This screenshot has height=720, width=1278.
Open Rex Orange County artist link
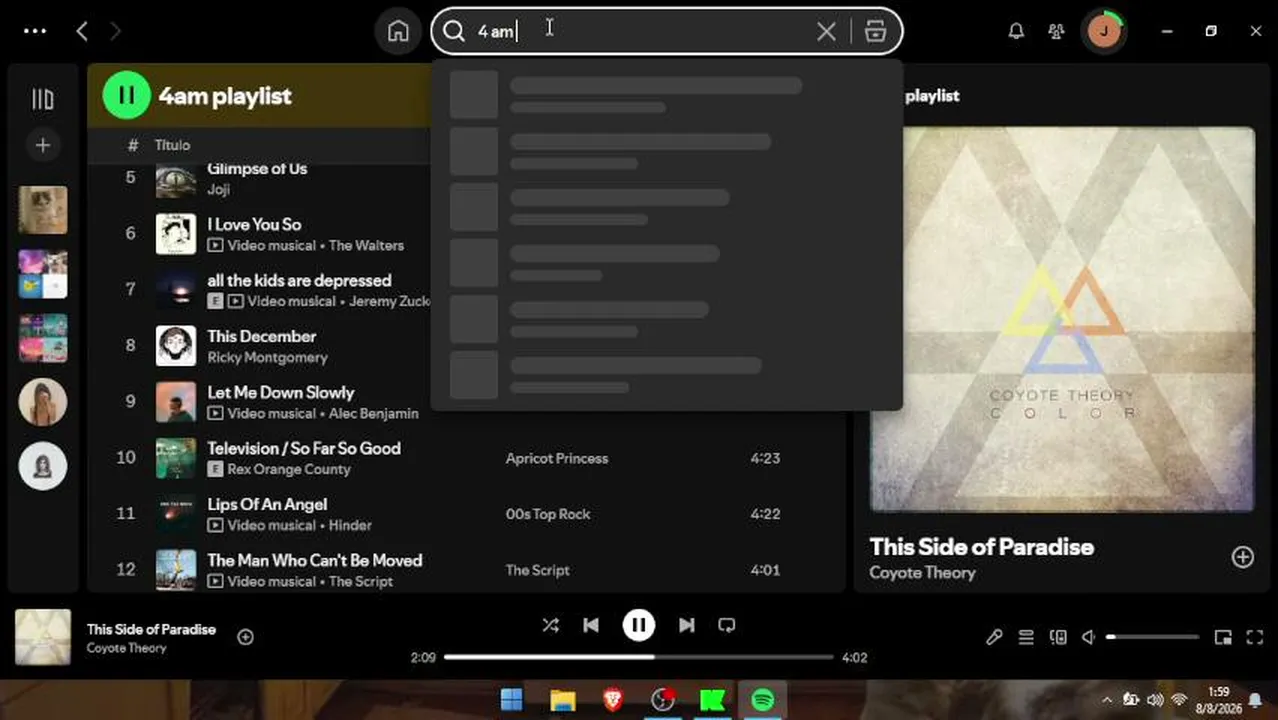pos(289,469)
